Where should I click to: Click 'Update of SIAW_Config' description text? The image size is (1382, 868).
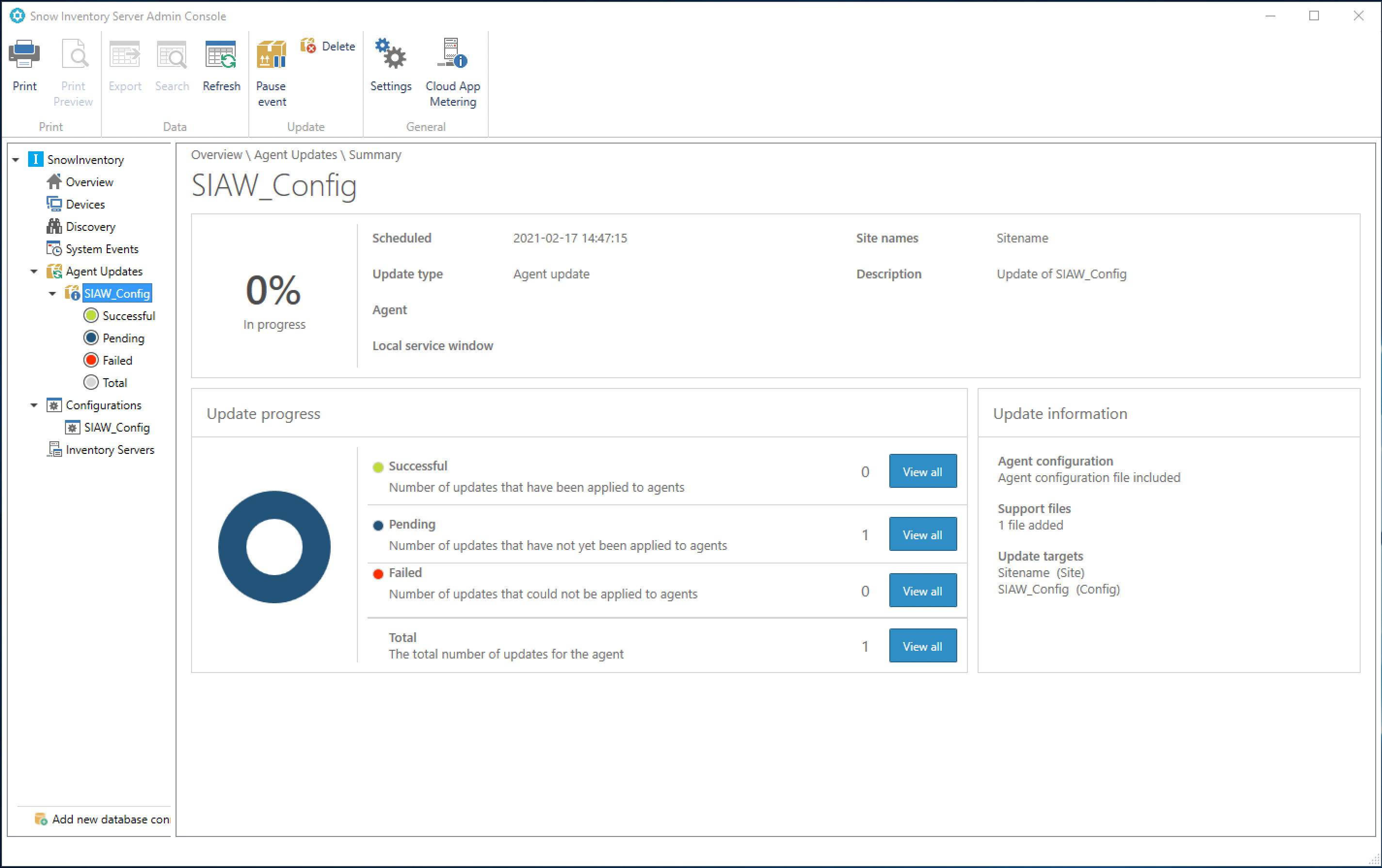(x=1061, y=274)
